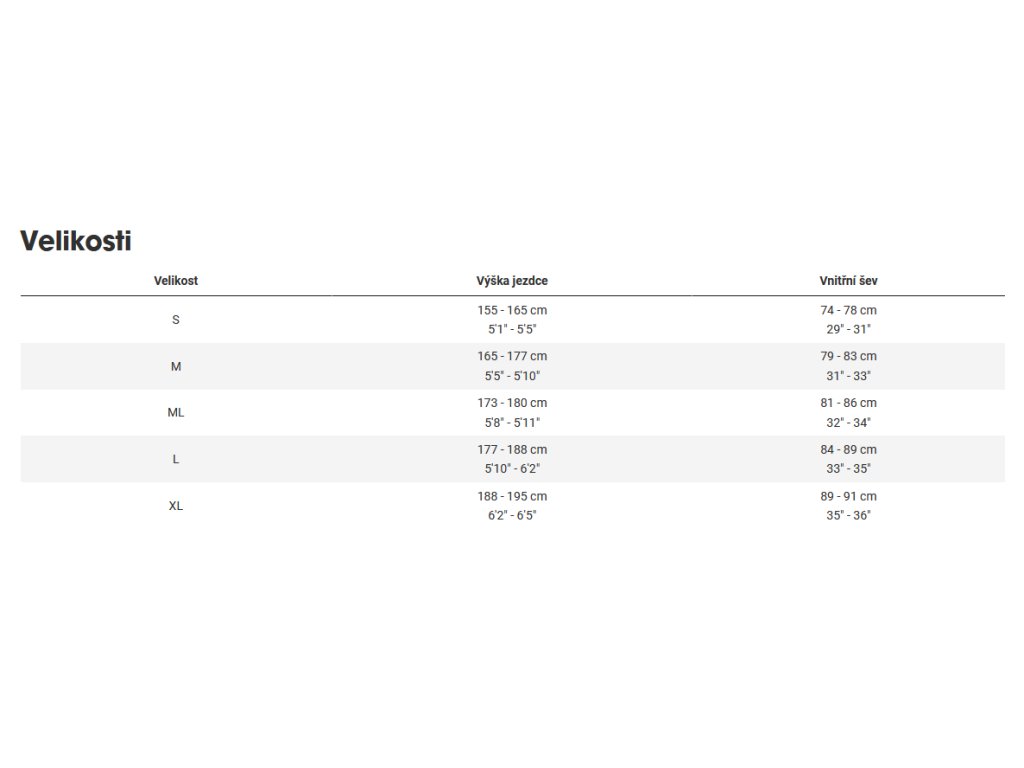
Task: Choose the ML size row label
Action: tap(176, 412)
